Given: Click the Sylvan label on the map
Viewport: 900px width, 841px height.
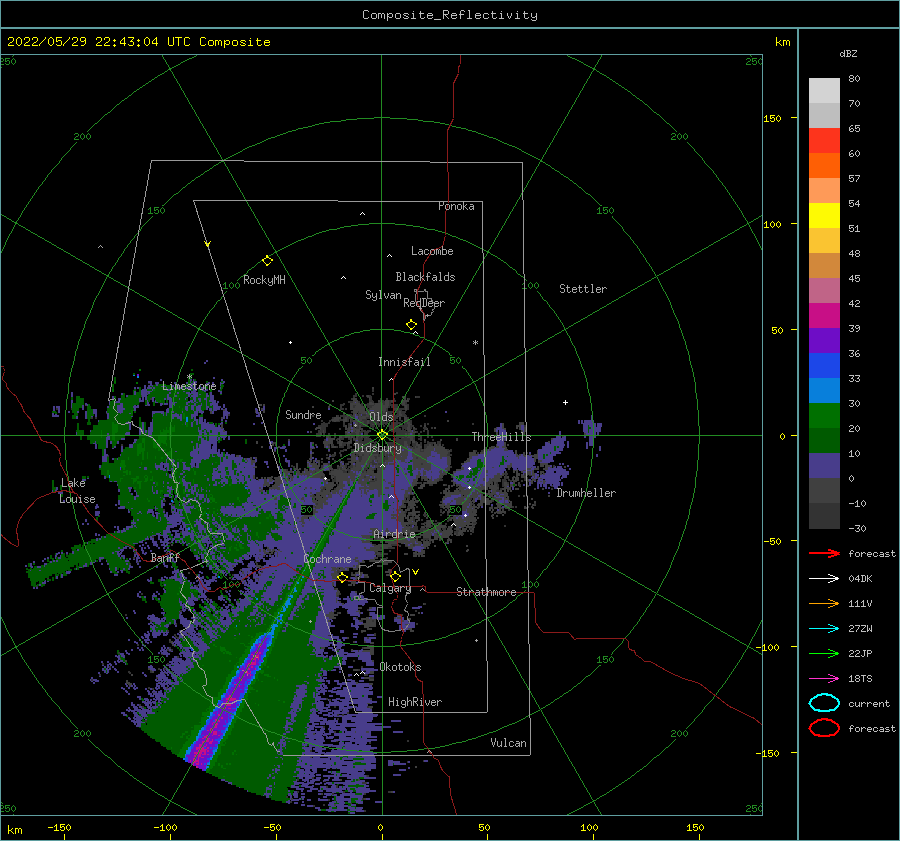Looking at the screenshot, I should coord(383,295).
